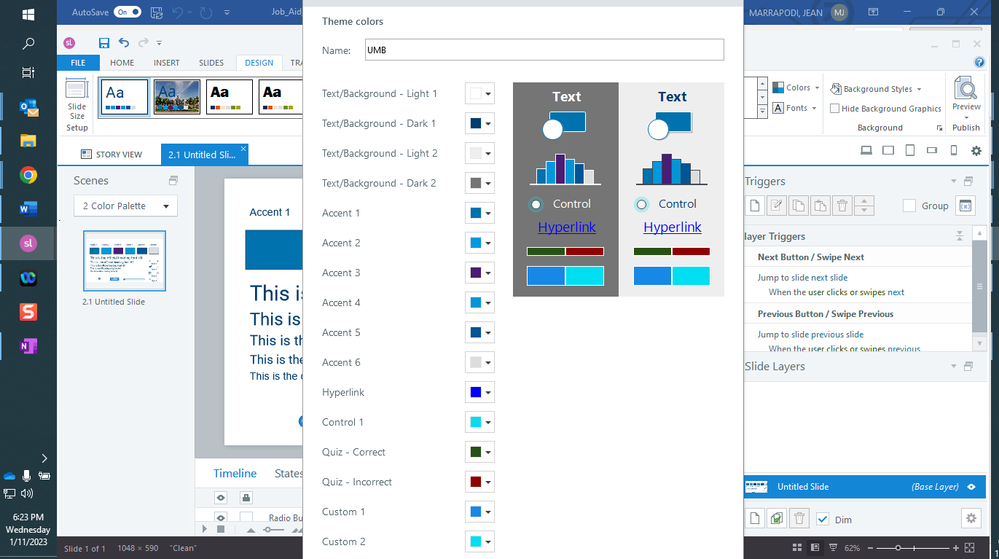Toggle Untitled Slide base layer visibility eye
This screenshot has height=559, width=999.
[971, 487]
